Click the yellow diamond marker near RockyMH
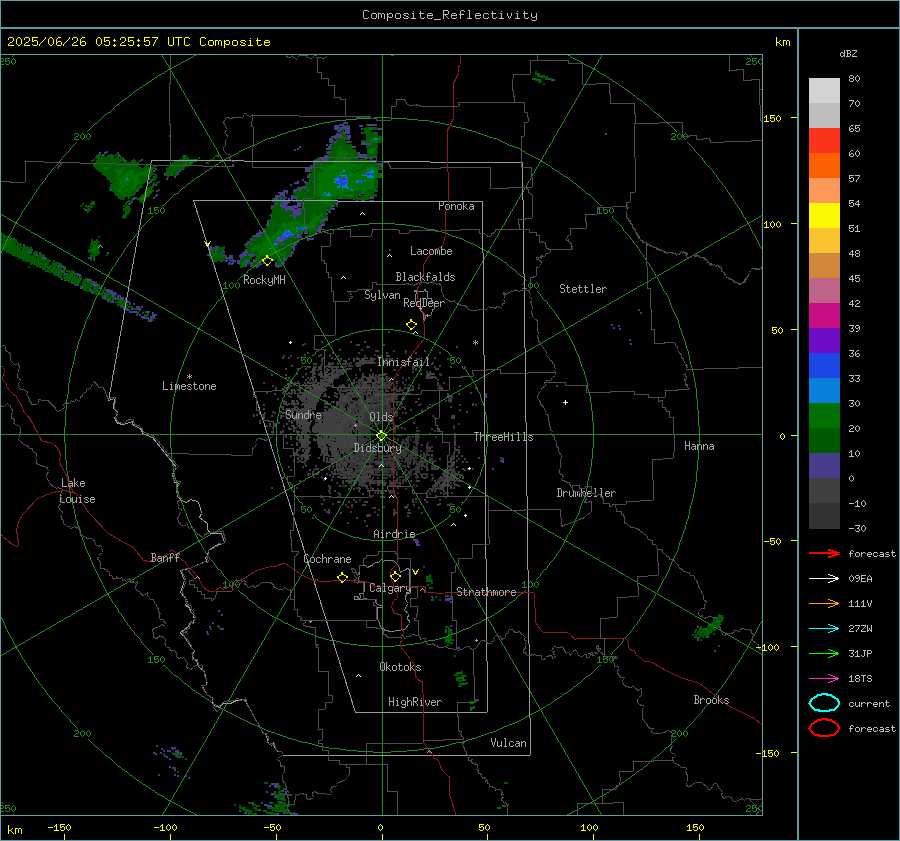Image resolution: width=900 pixels, height=841 pixels. click(267, 261)
